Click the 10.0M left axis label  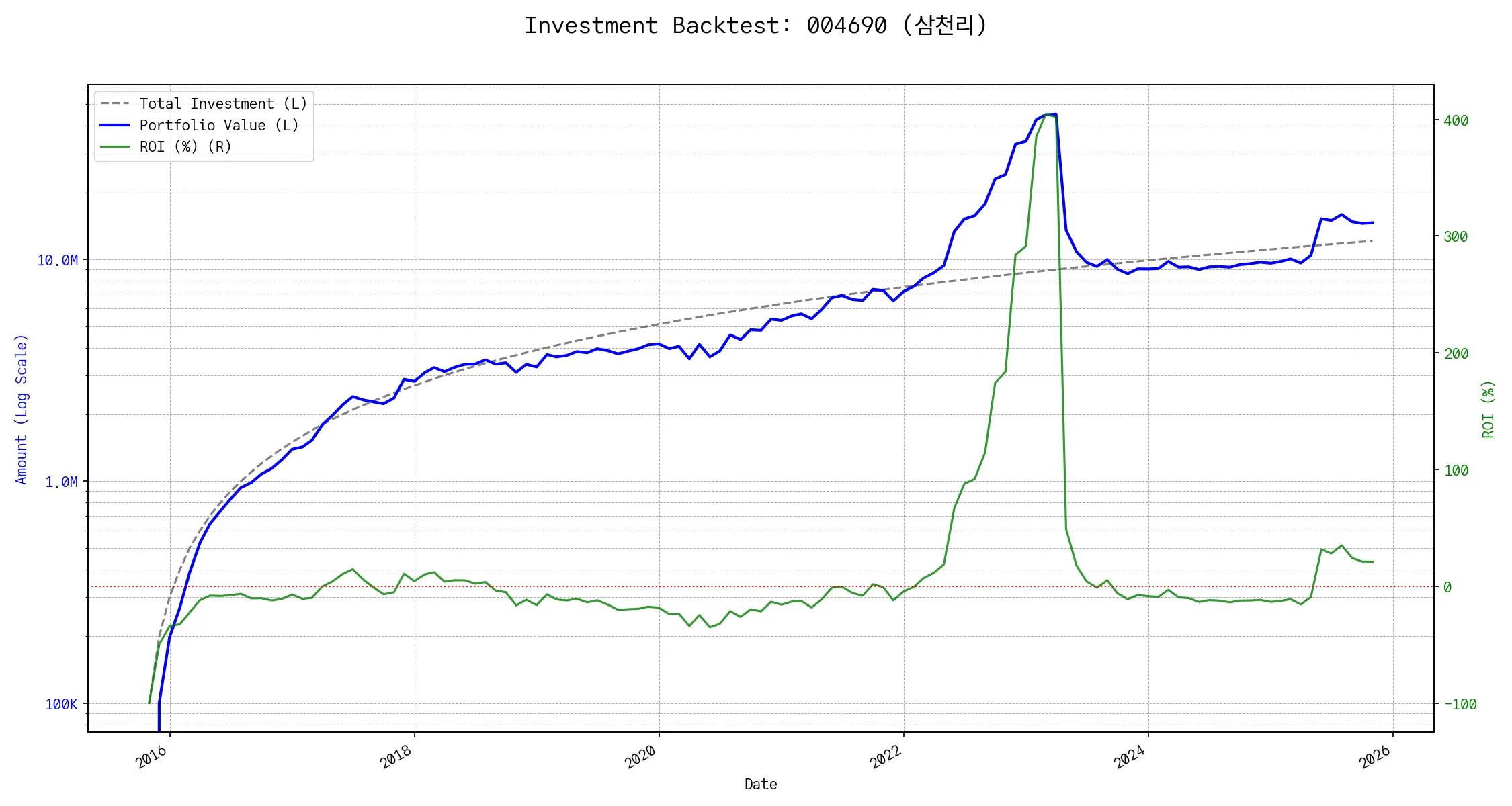tap(57, 261)
